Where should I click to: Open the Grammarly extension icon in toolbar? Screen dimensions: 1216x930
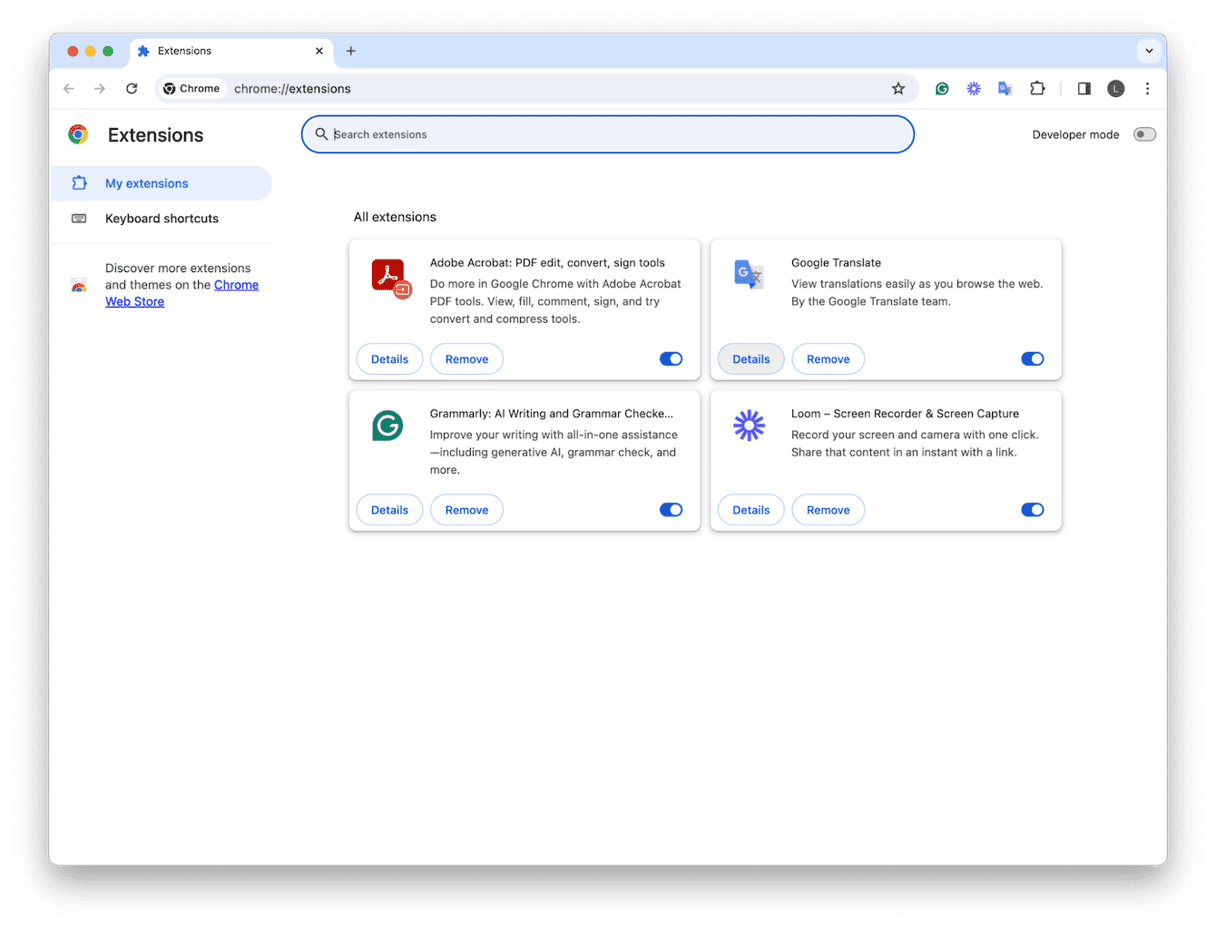(x=941, y=88)
